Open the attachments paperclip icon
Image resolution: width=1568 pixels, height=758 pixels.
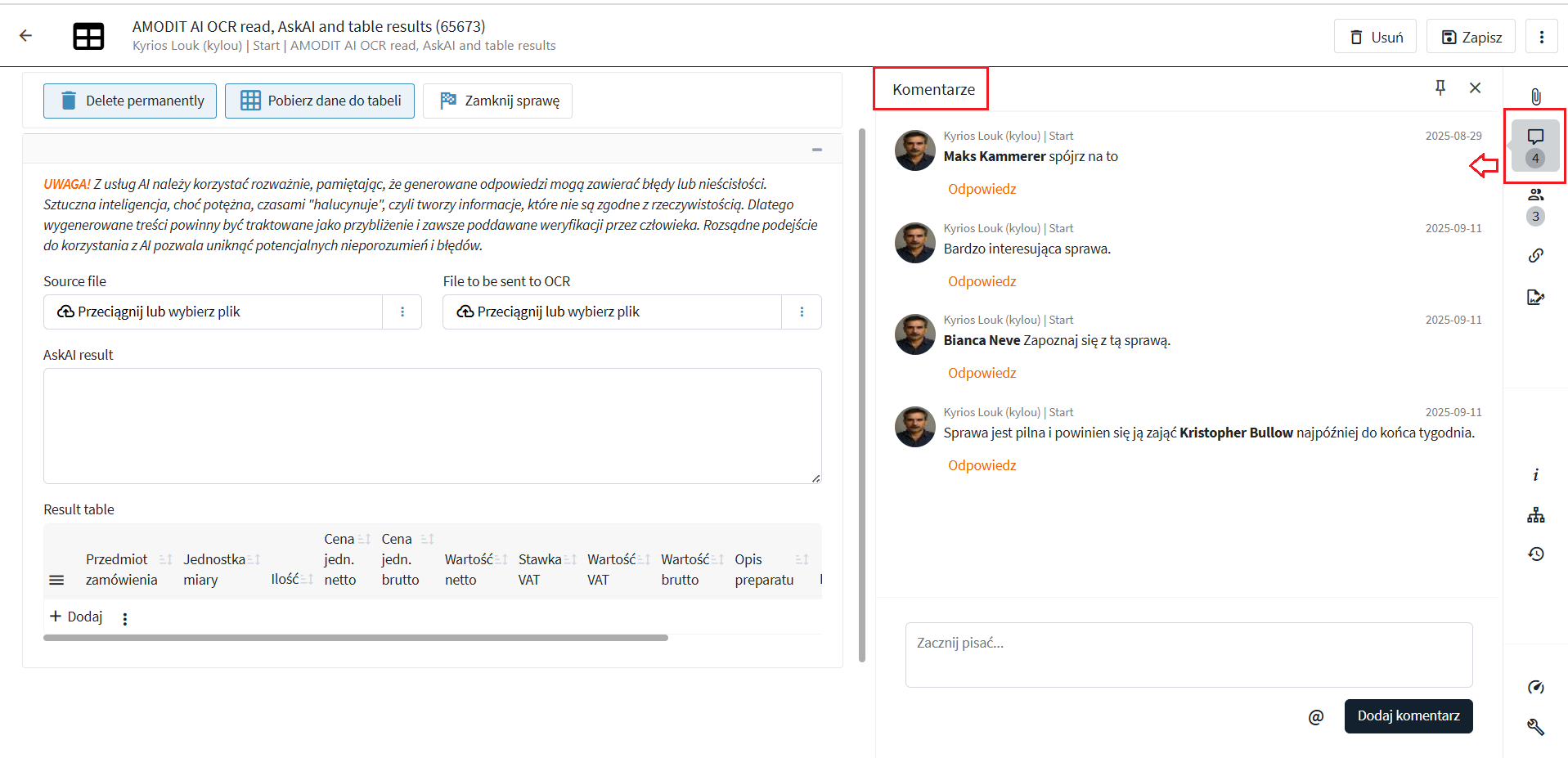1535,96
